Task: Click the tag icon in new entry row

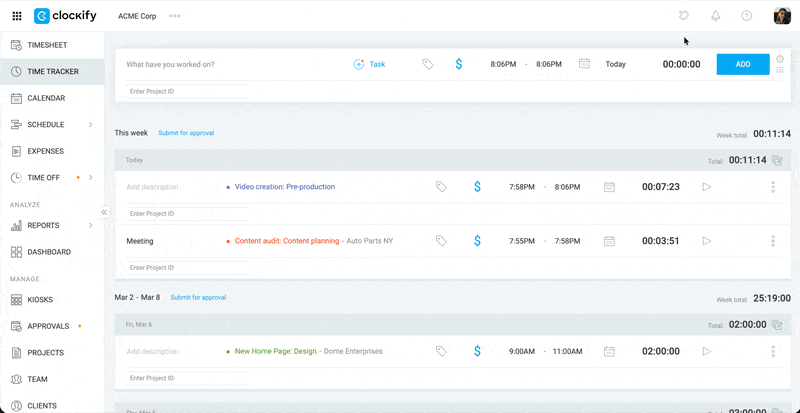Action: click(x=427, y=64)
